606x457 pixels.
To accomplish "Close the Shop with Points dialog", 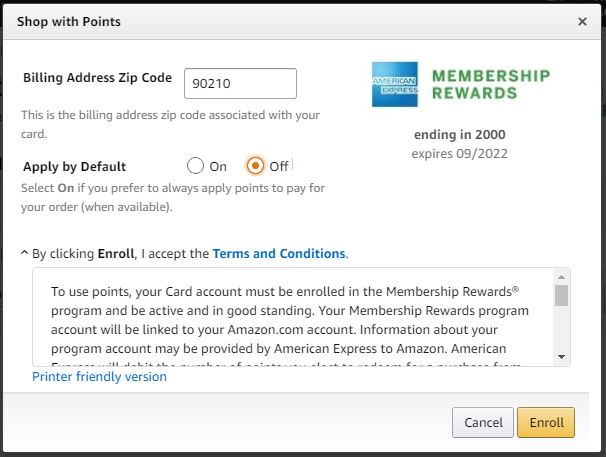I will click(x=583, y=21).
